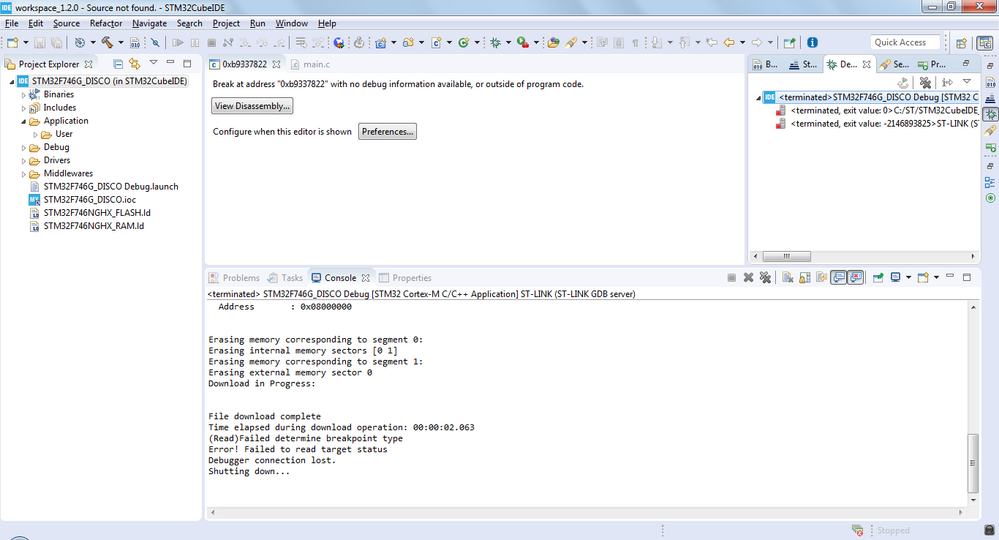
Task: Expand the Binaries tree node
Action: 24,95
